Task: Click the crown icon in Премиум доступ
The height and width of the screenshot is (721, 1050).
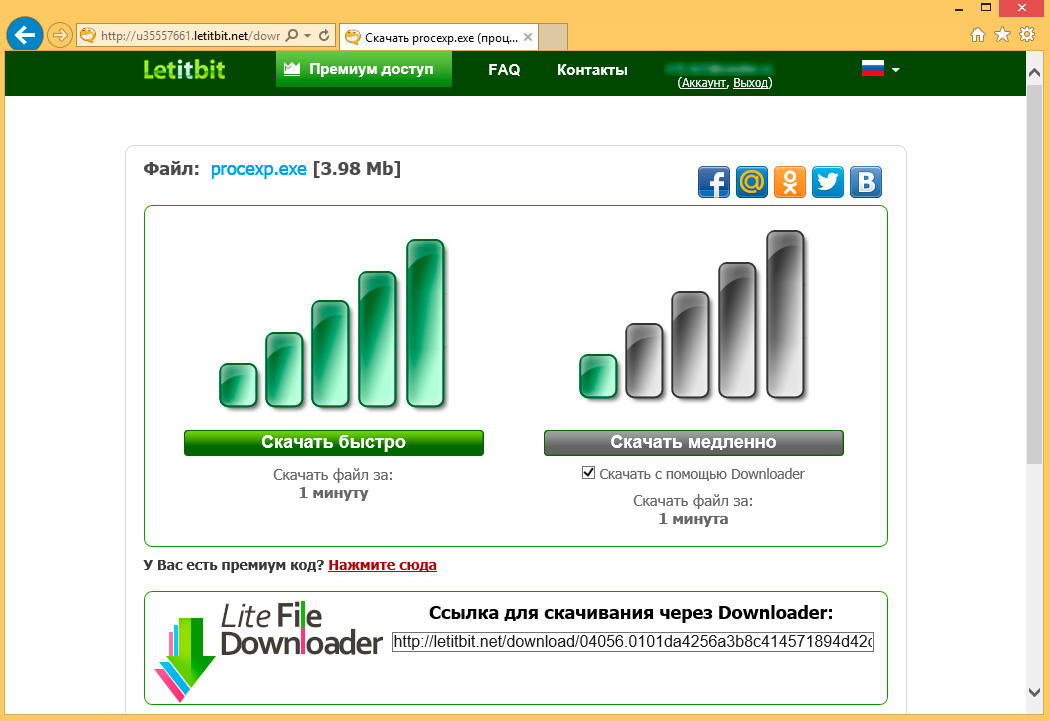Action: click(292, 68)
